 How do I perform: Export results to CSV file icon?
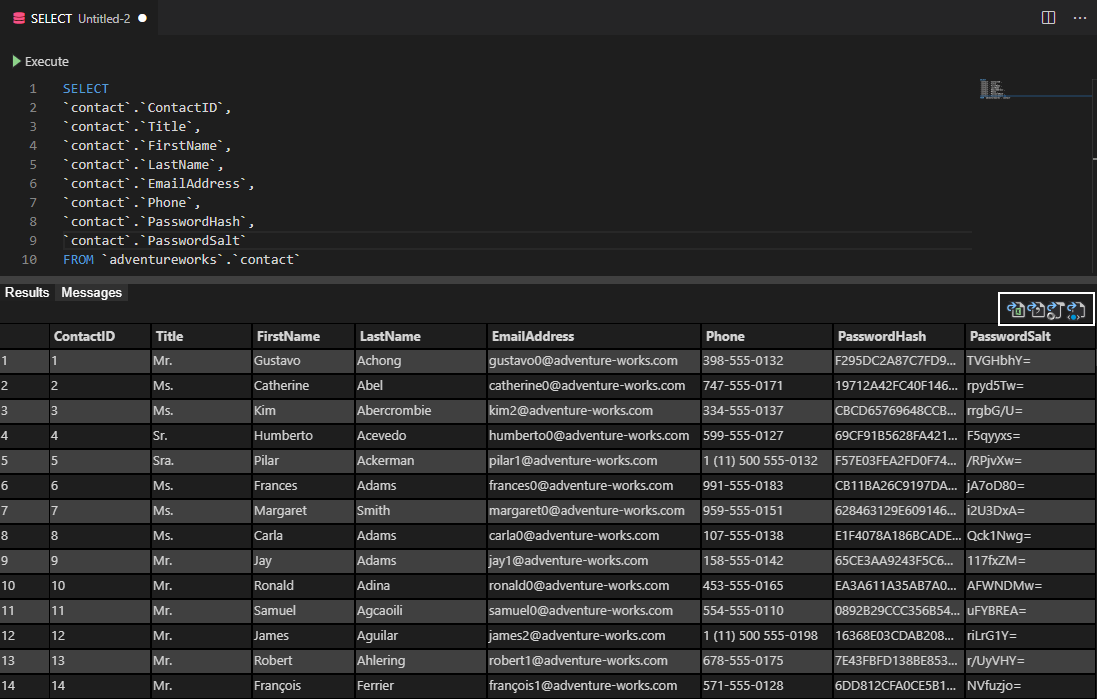point(1036,310)
